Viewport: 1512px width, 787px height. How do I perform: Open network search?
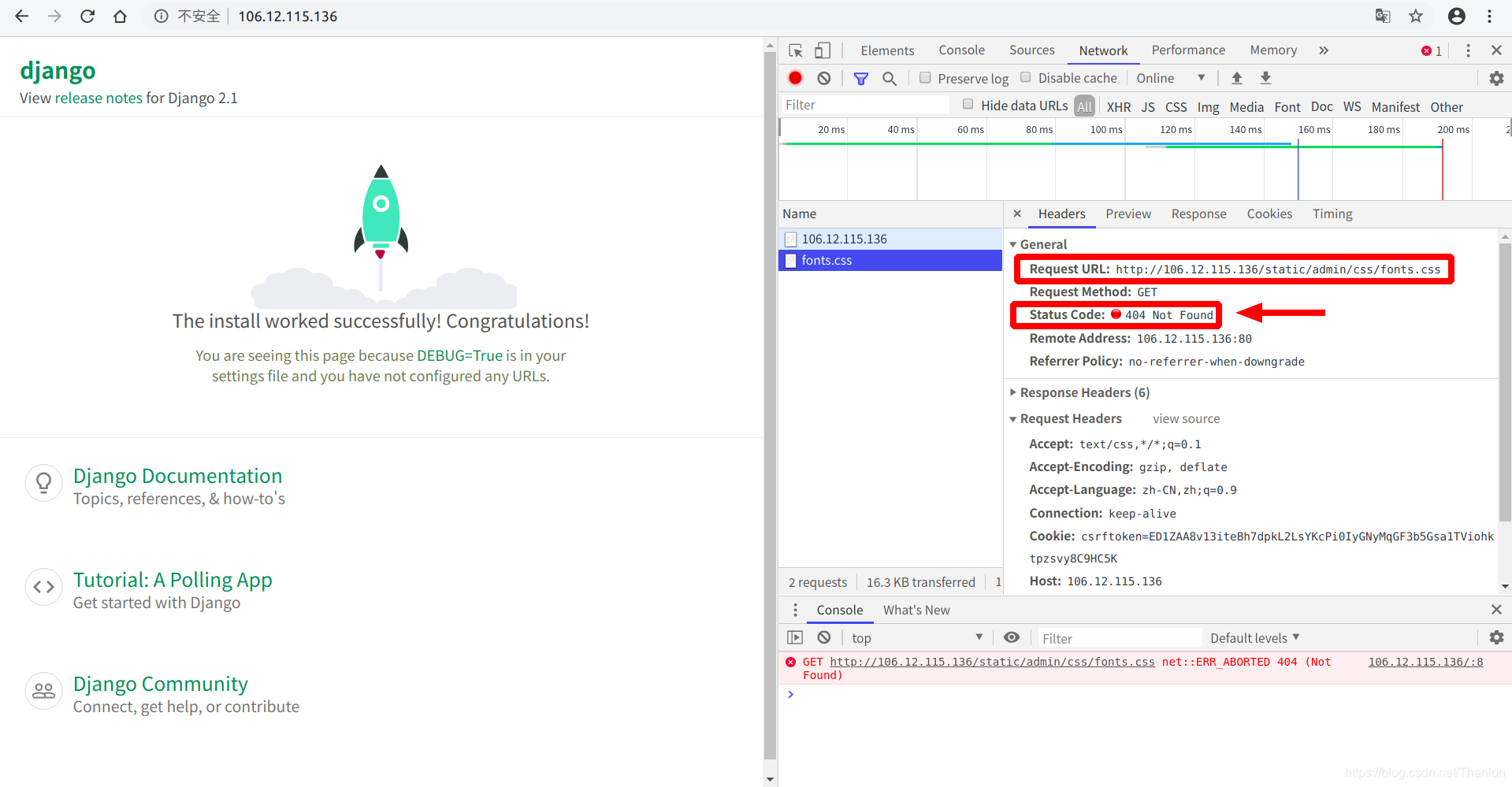(890, 78)
